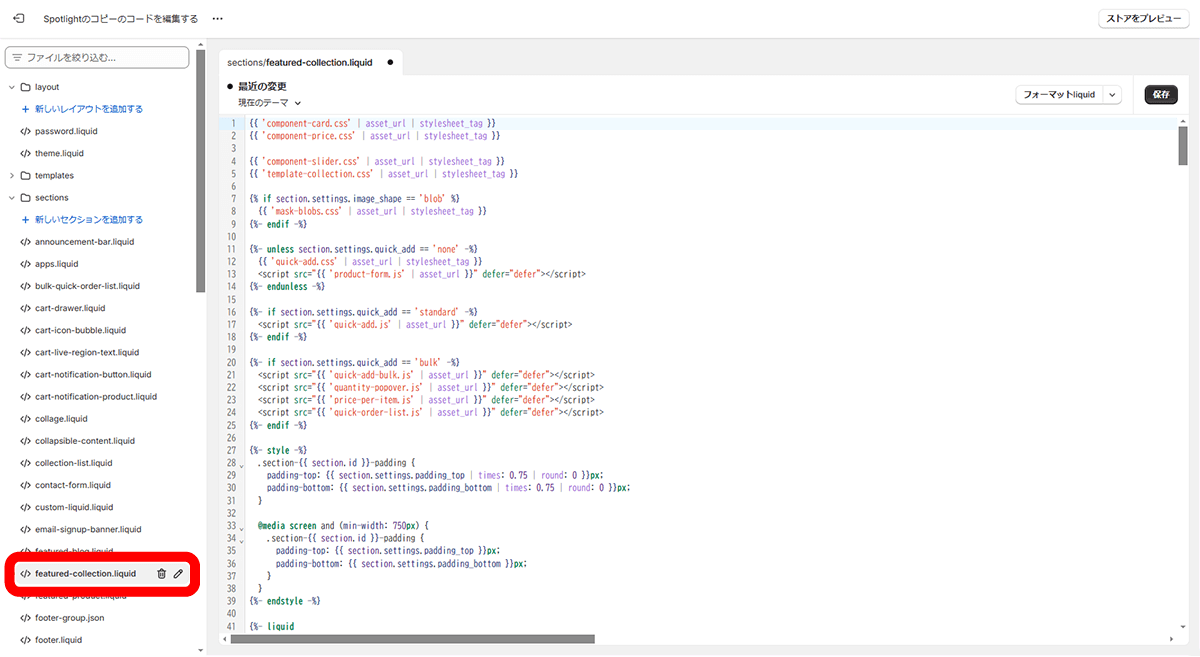
Task: Click the store preview button
Action: click(1144, 19)
